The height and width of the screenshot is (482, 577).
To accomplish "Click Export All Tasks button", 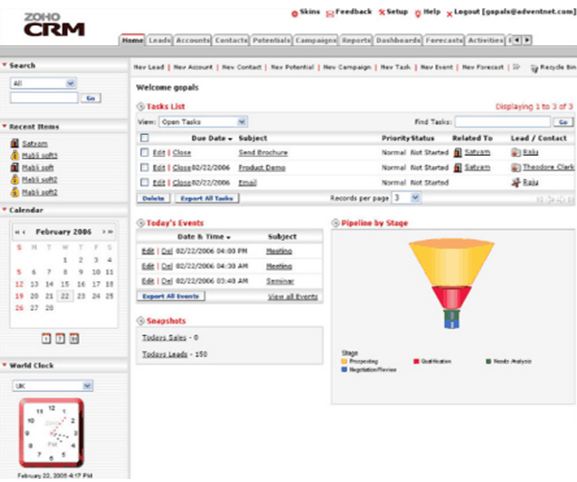I will pos(207,198).
